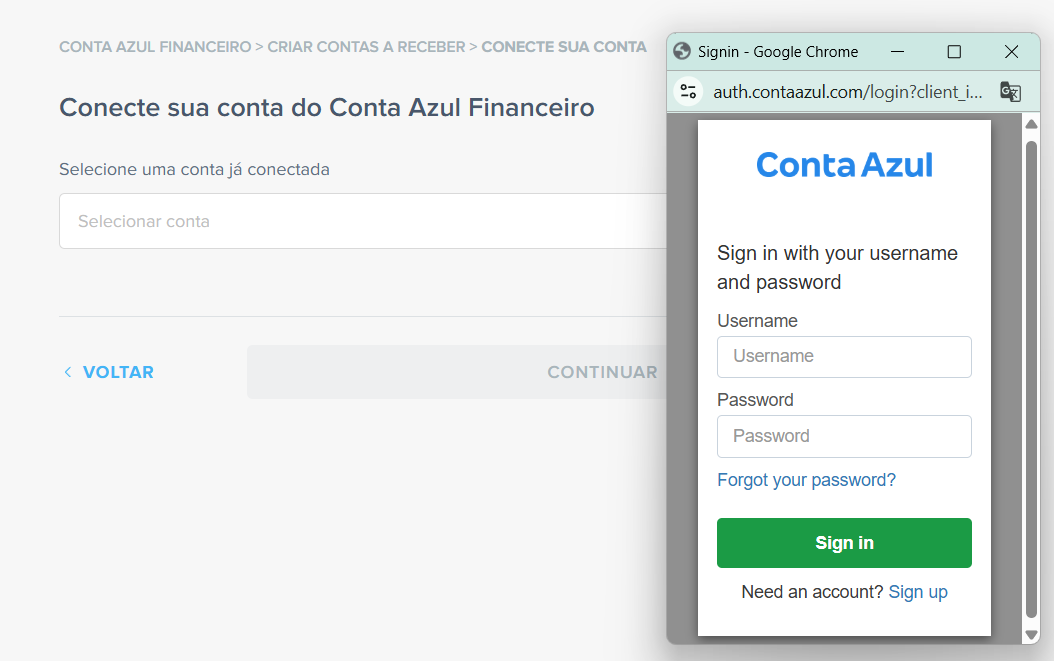Close the Signin Chrome popup window
This screenshot has width=1054, height=661.
(1011, 52)
